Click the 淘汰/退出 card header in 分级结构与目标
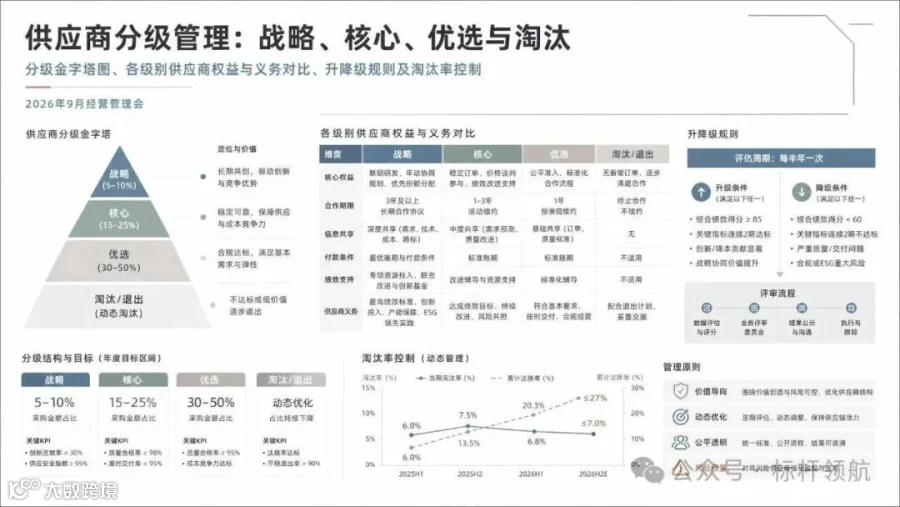900x507 pixels. tap(290, 380)
